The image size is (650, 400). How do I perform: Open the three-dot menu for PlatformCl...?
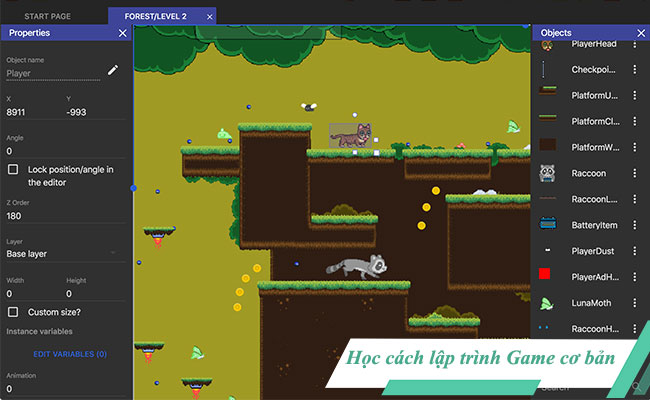pyautogui.click(x=634, y=121)
